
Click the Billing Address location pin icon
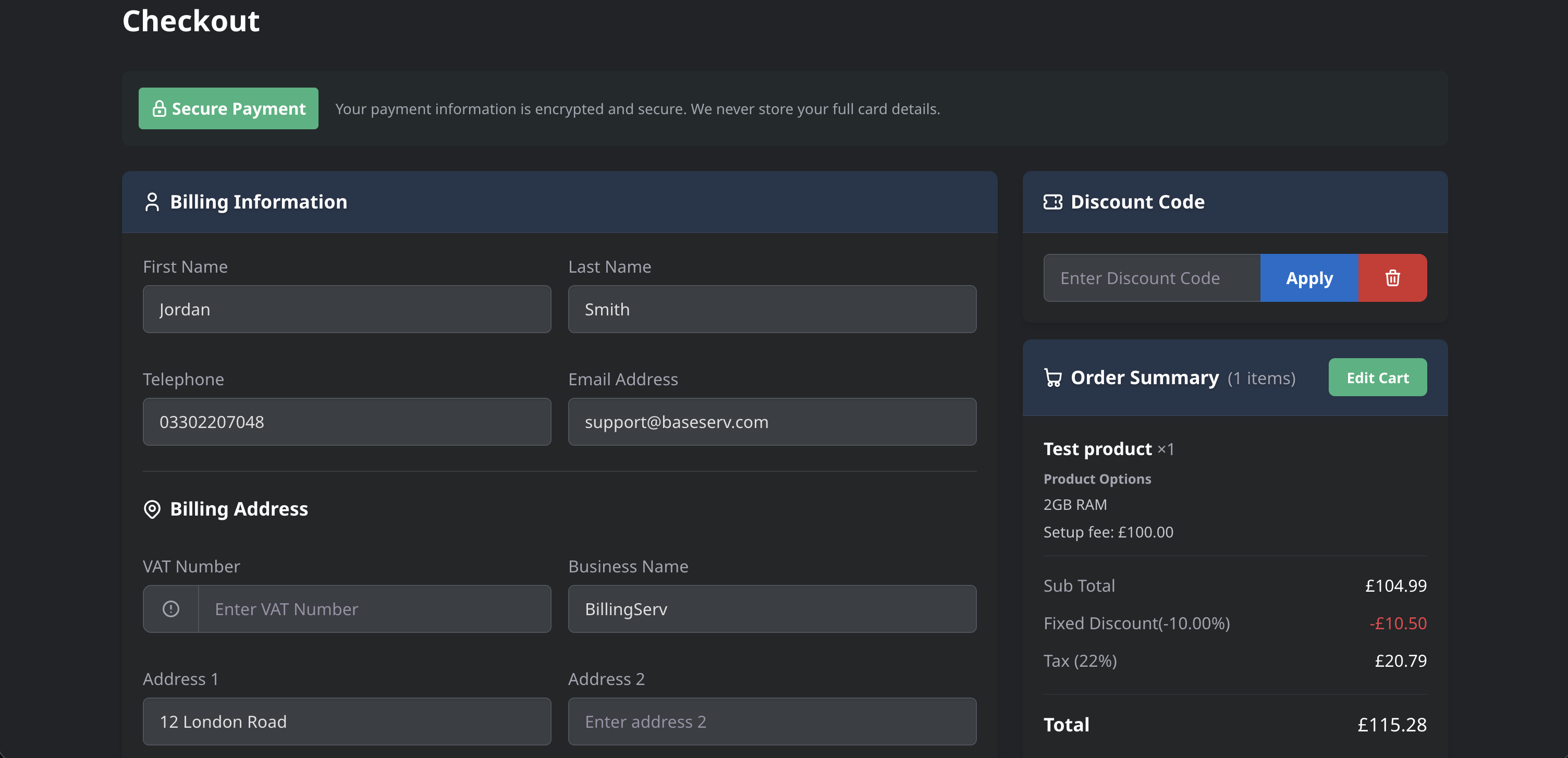152,509
